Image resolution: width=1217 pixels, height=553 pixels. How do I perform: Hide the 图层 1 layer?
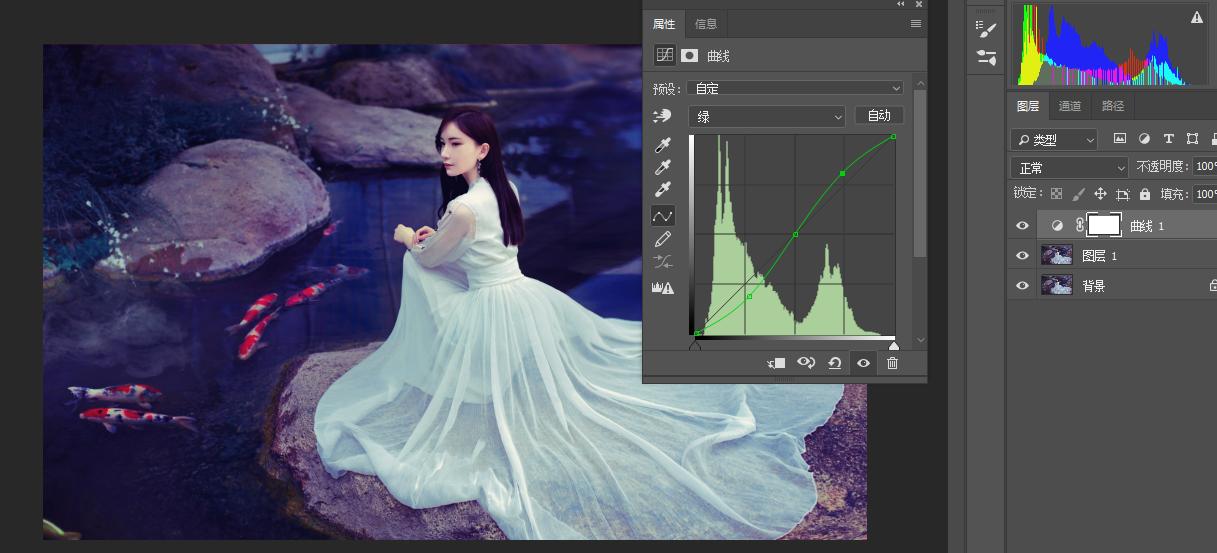click(x=1022, y=256)
